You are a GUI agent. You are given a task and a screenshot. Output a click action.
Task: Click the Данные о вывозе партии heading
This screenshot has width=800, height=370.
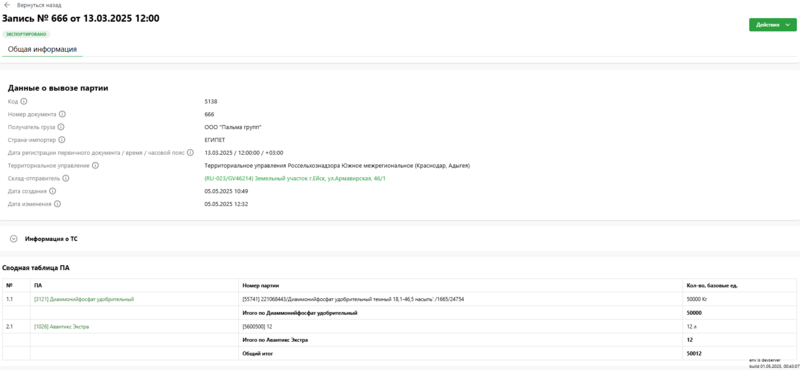[58, 88]
